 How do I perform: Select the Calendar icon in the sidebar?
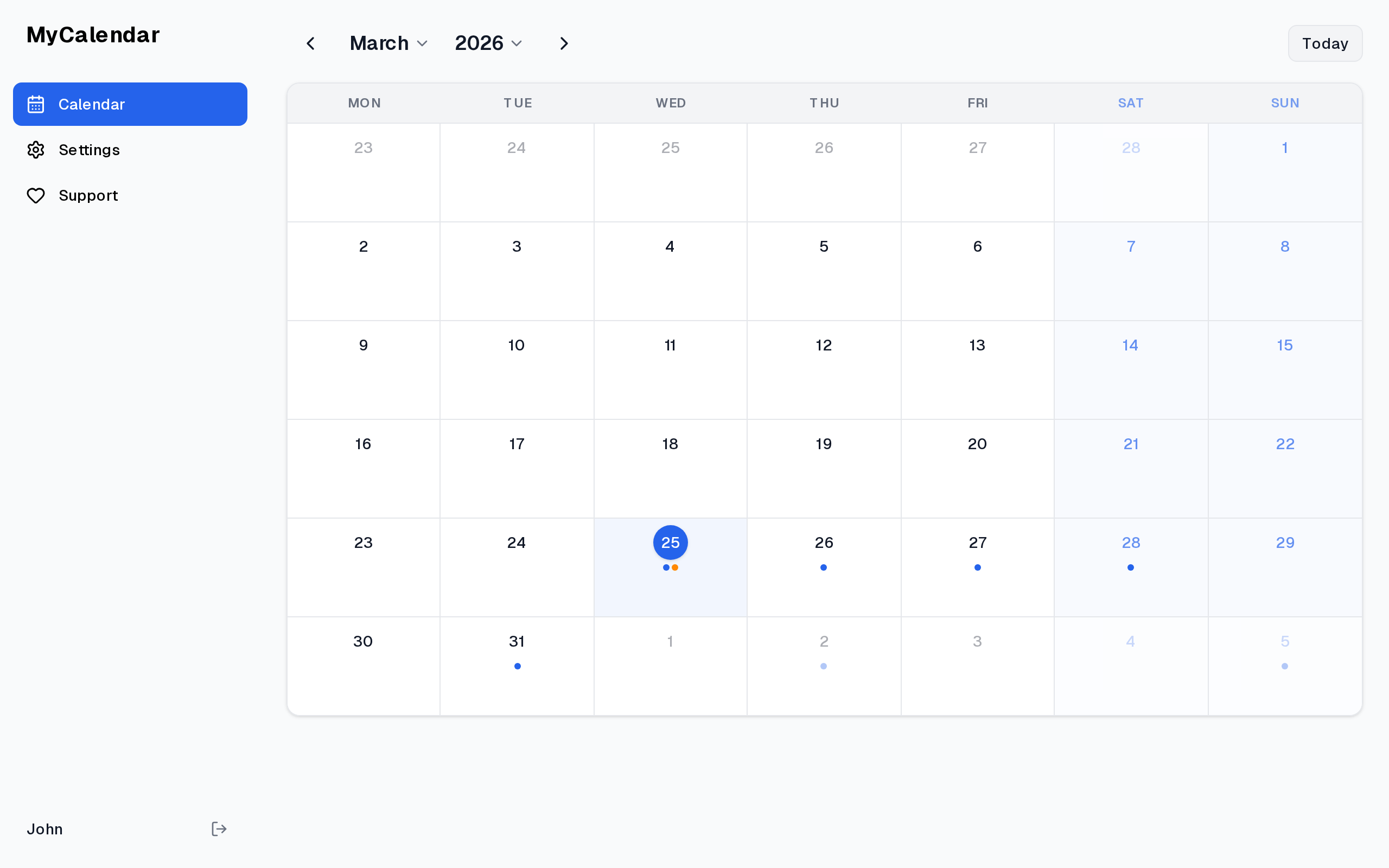pos(36,104)
